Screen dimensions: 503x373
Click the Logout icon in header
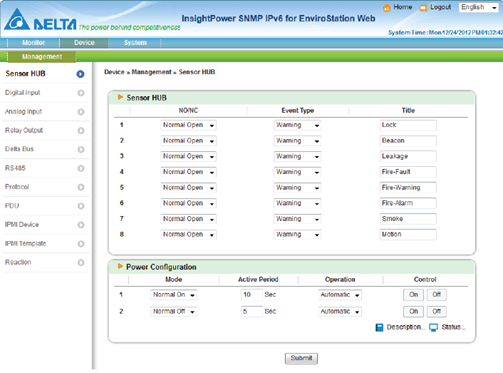pyautogui.click(x=423, y=7)
